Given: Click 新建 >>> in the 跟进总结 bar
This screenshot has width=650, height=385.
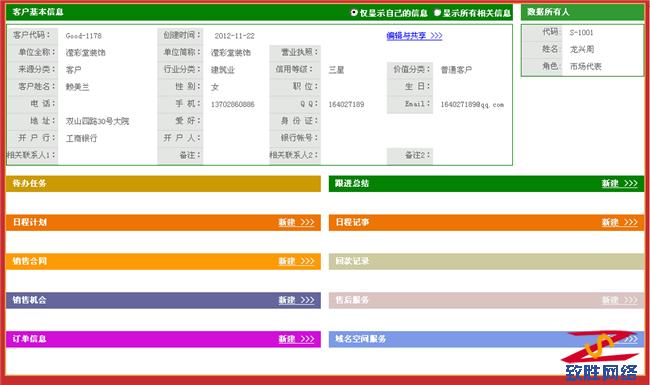Looking at the screenshot, I should click(619, 183).
